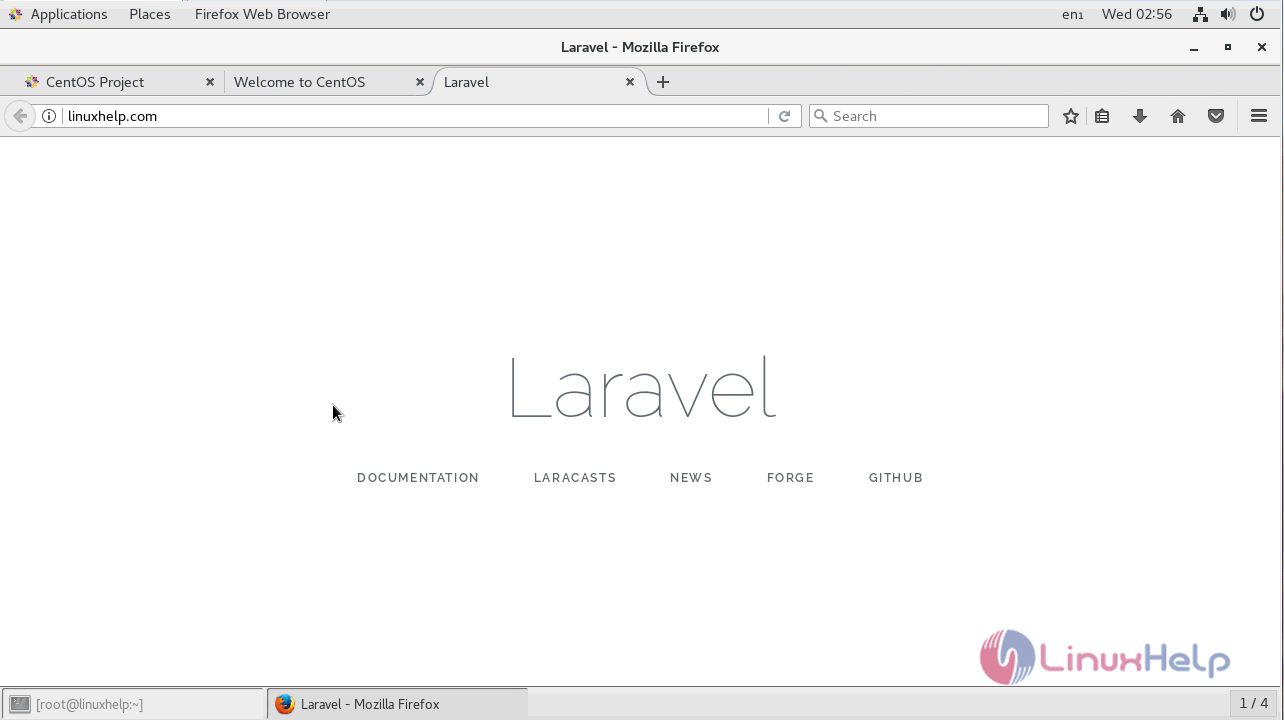Open the Firefox hamburger menu

(x=1259, y=116)
